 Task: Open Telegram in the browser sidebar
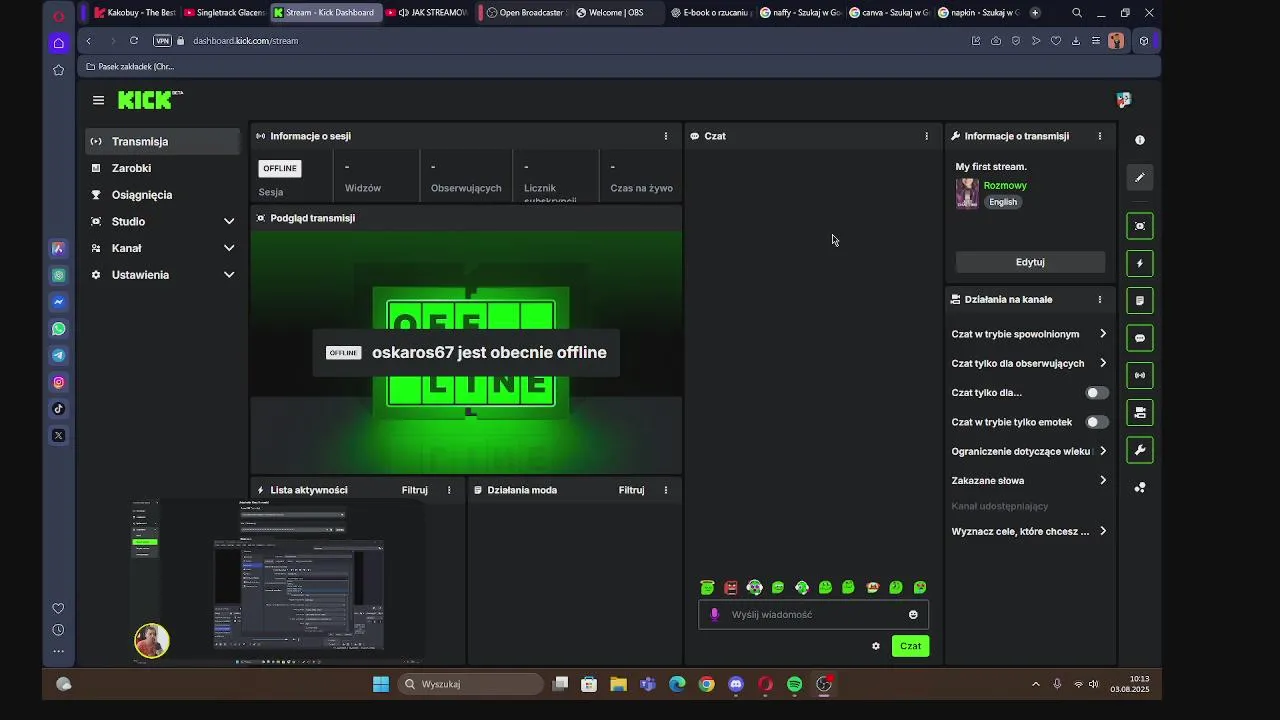(x=59, y=355)
